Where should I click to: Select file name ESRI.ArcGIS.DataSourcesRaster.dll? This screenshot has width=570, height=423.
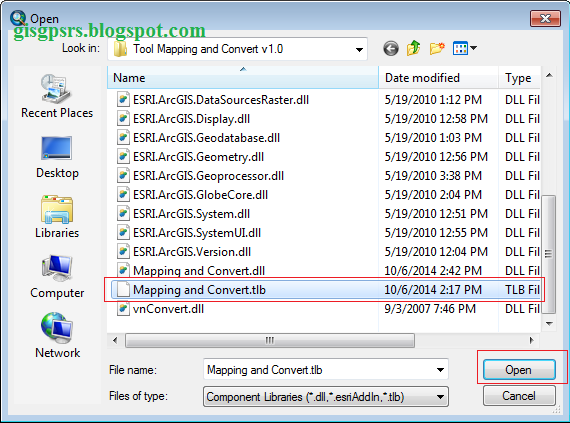tap(221, 100)
